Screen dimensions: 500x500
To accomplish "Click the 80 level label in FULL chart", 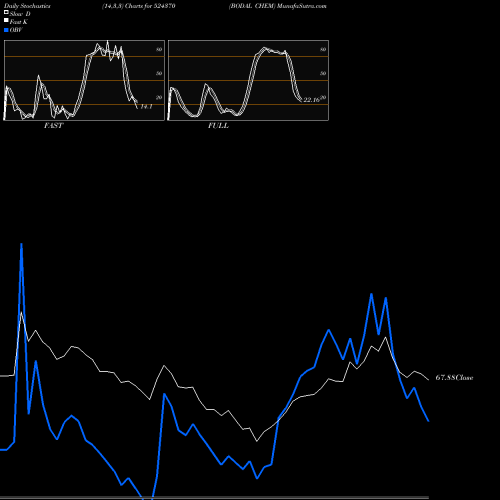I will (323, 49).
